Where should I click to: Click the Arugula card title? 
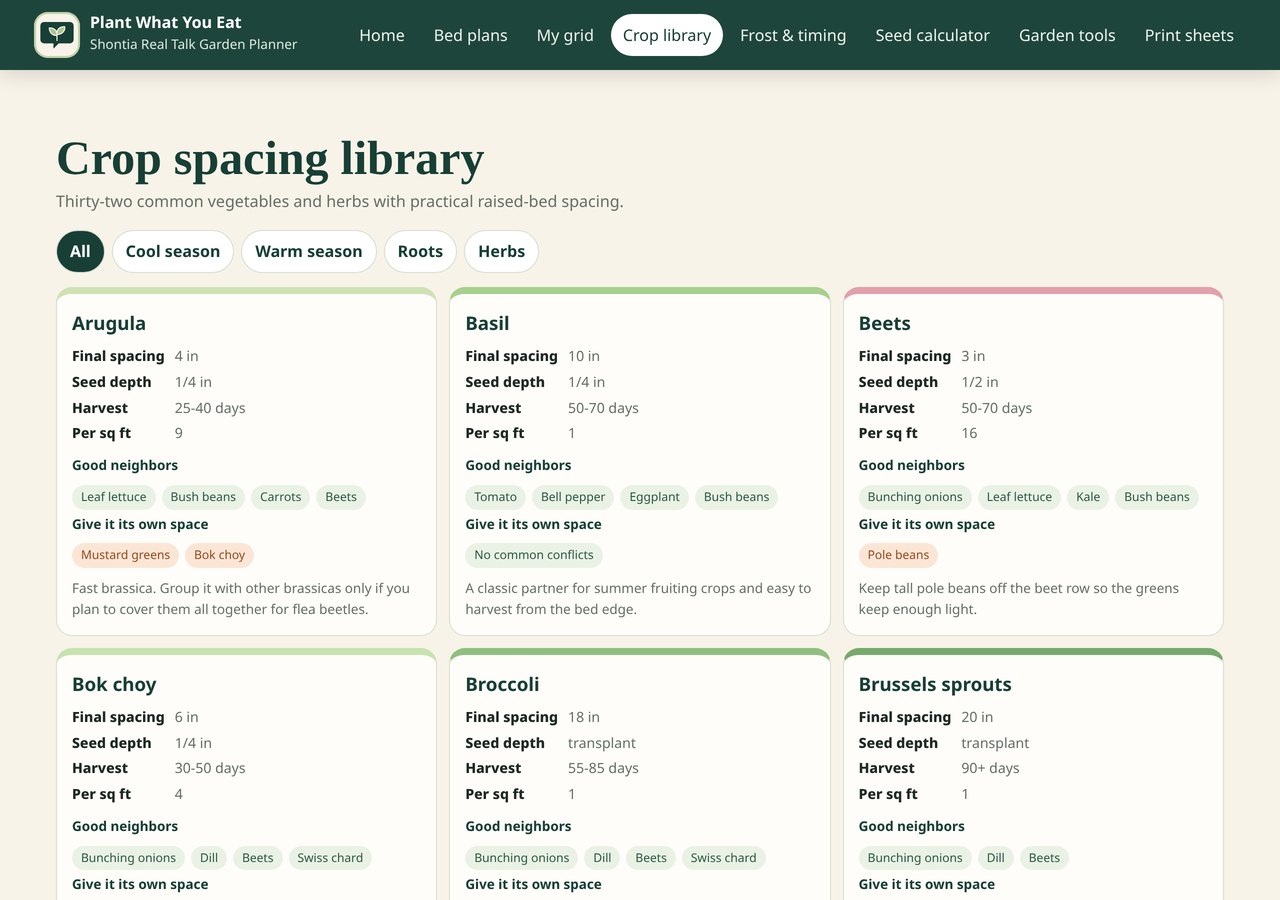(109, 323)
